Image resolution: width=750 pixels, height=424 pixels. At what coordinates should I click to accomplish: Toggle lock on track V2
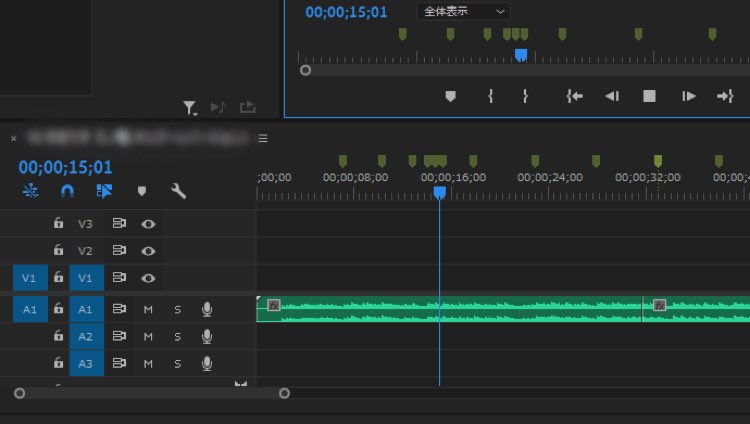click(58, 250)
